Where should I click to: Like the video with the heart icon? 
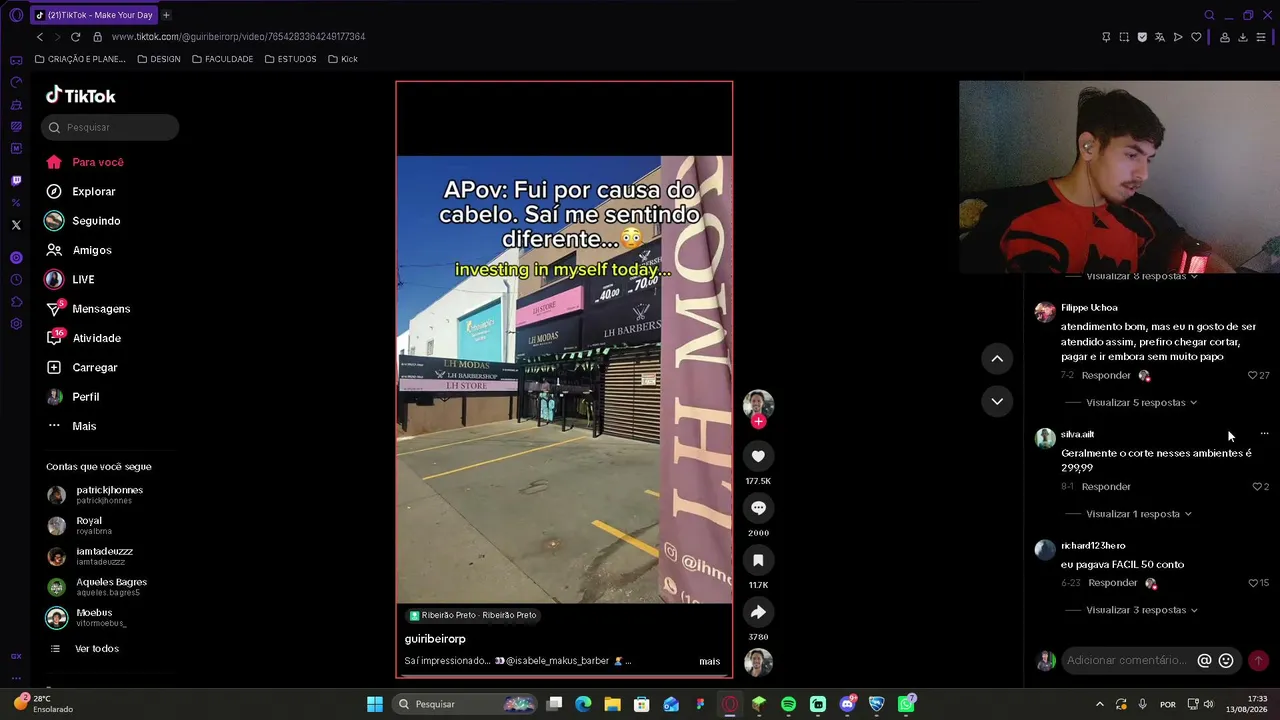pyautogui.click(x=758, y=456)
